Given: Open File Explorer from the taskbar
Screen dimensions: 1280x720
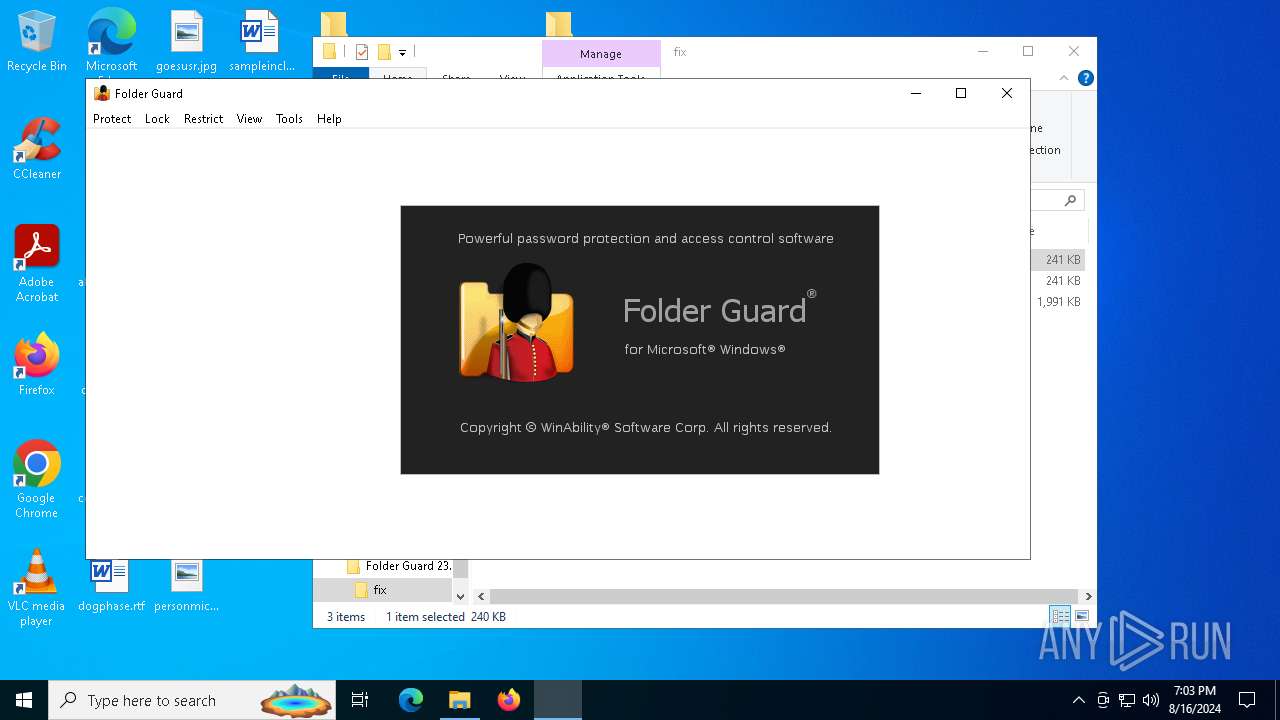Looking at the screenshot, I should [459, 700].
